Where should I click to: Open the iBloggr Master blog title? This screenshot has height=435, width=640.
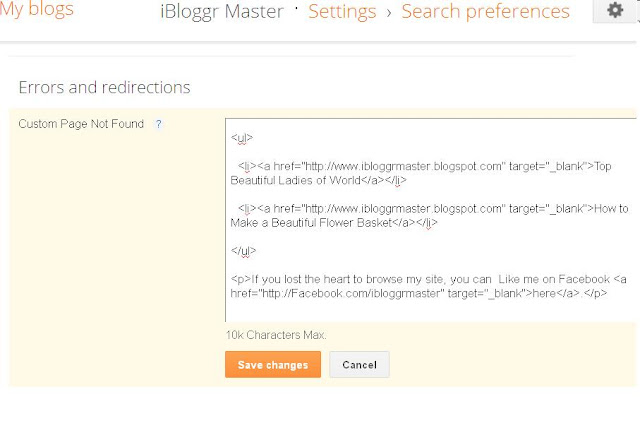pyautogui.click(x=222, y=11)
